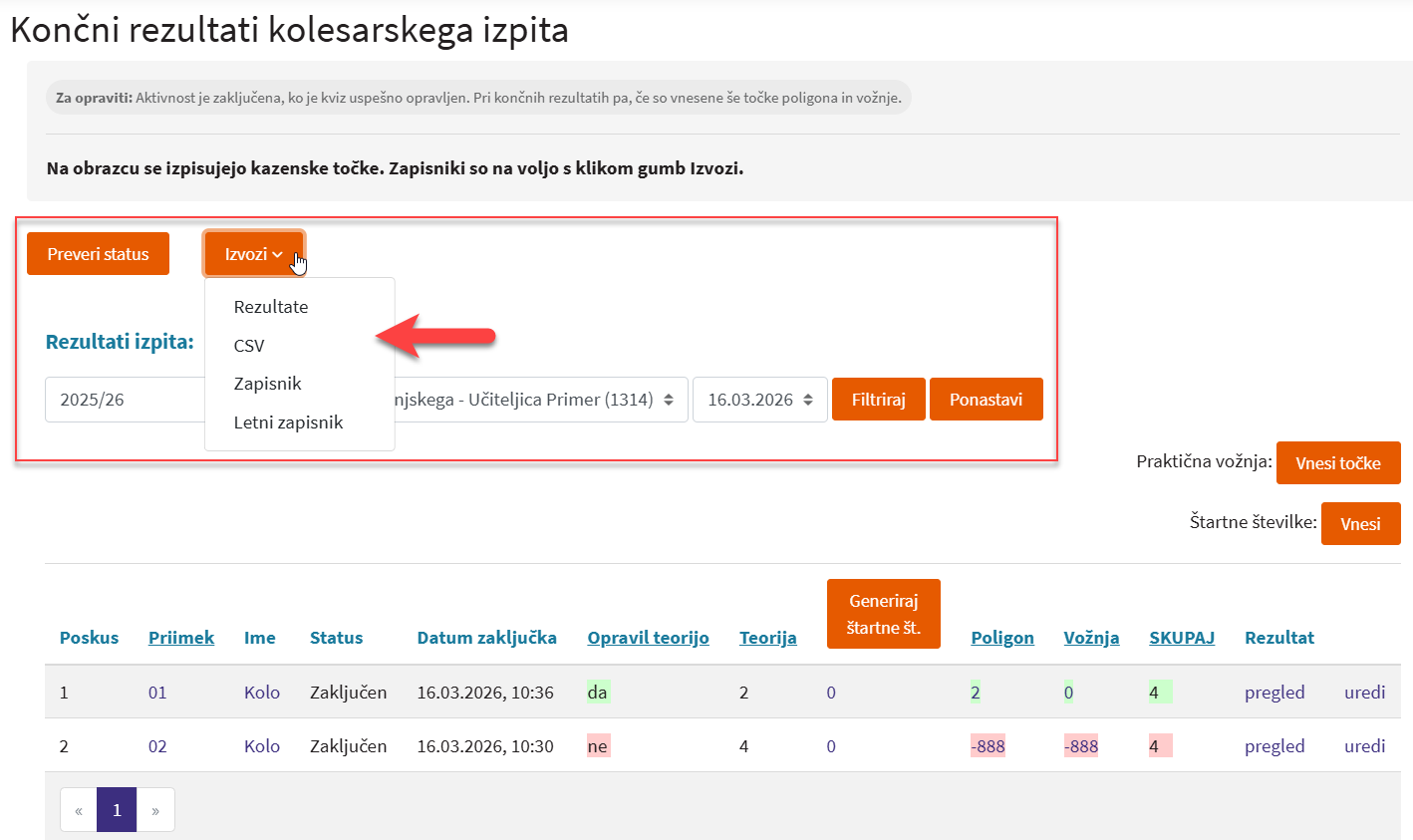The height and width of the screenshot is (840, 1413).
Task: Select Rezultate from export menu
Action: (271, 307)
